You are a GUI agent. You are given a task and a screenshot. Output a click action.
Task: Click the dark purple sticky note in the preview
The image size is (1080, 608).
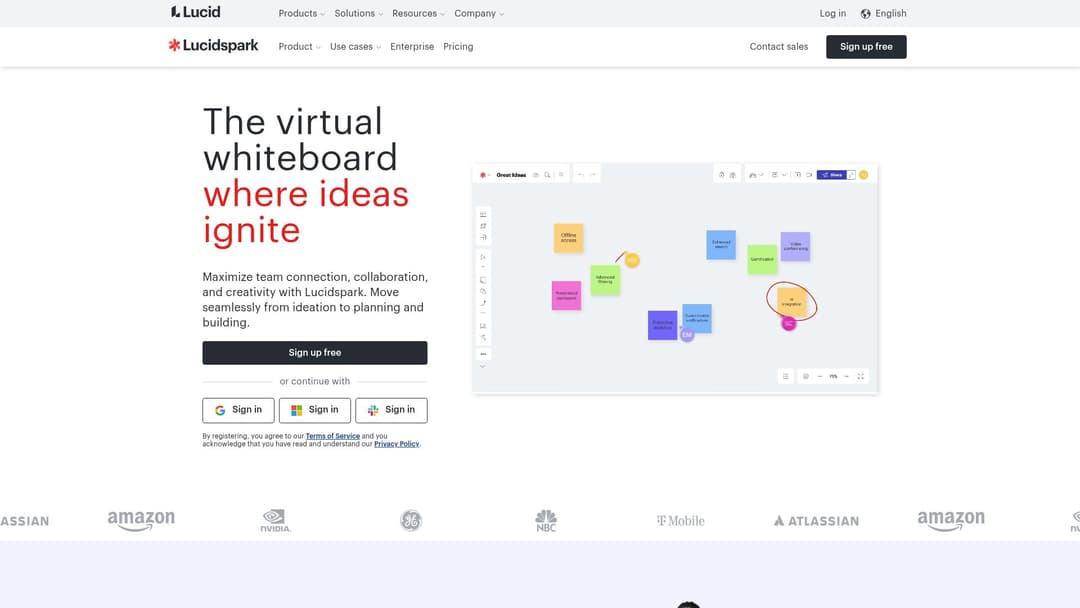pos(663,325)
